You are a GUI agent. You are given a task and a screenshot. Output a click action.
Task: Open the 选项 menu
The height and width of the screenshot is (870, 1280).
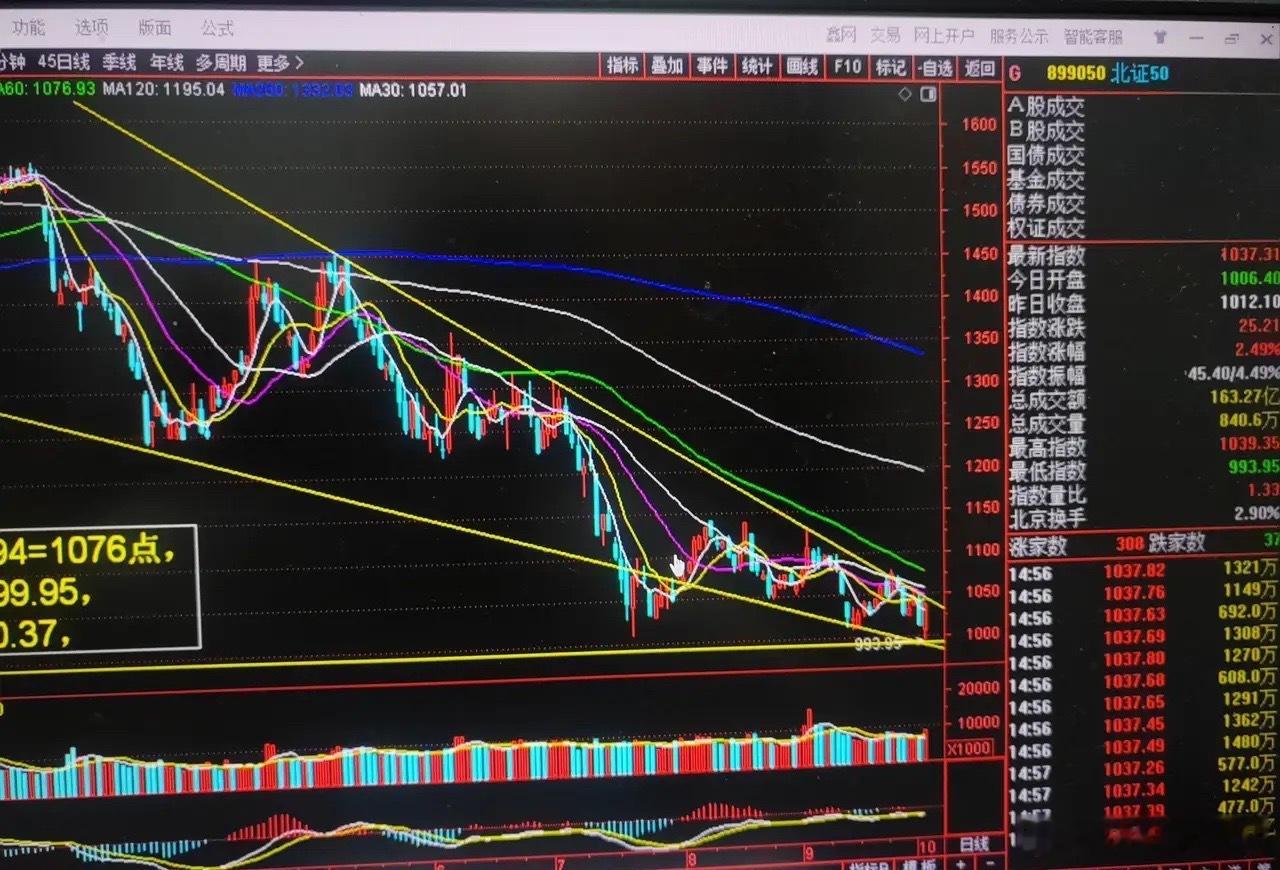pos(91,27)
